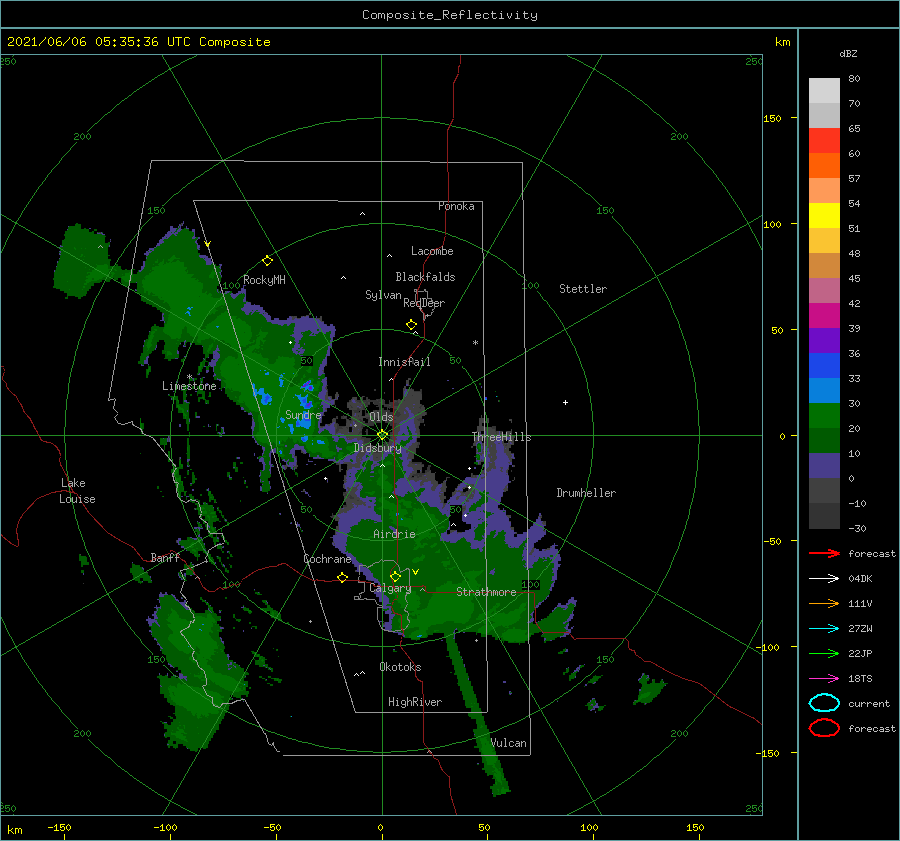
Task: Click the Stettler label
Action: [x=583, y=289]
